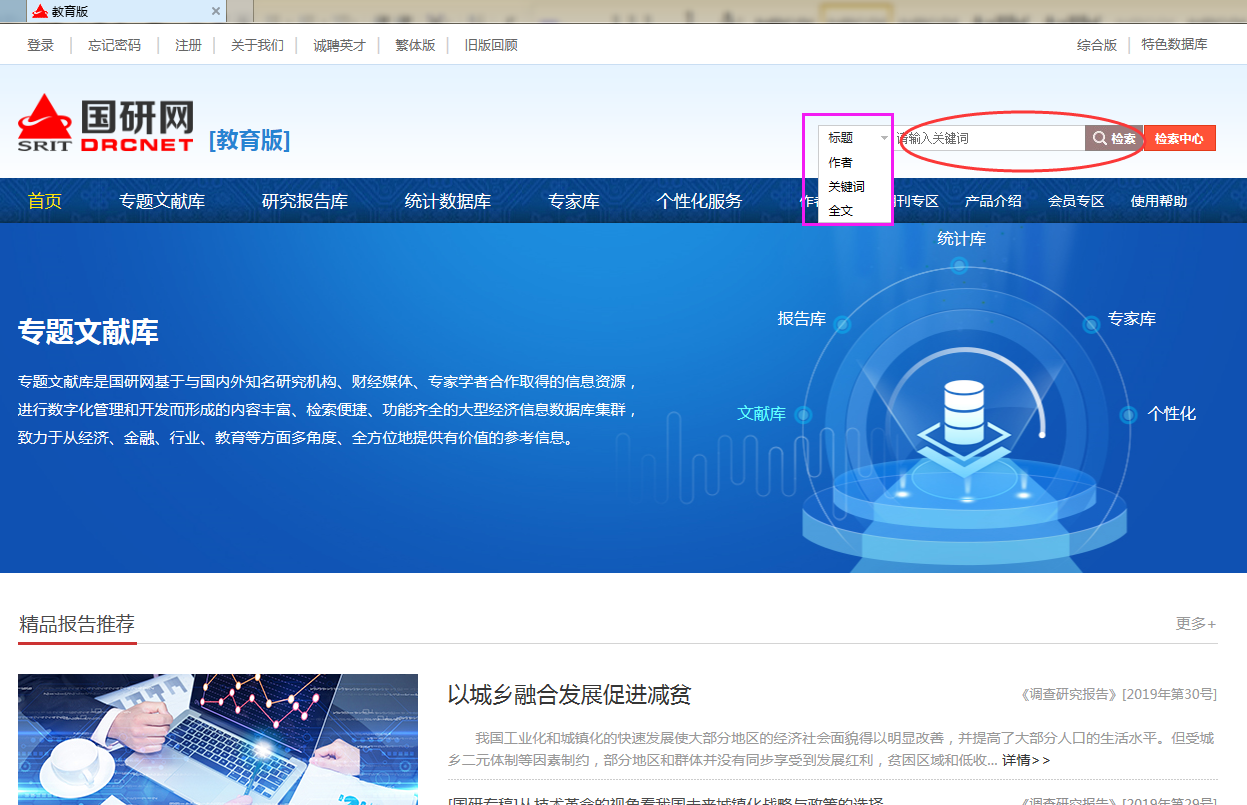Screen dimensions: 1247x805
Task: Open the orange 检索中心 button
Action: (x=1179, y=139)
